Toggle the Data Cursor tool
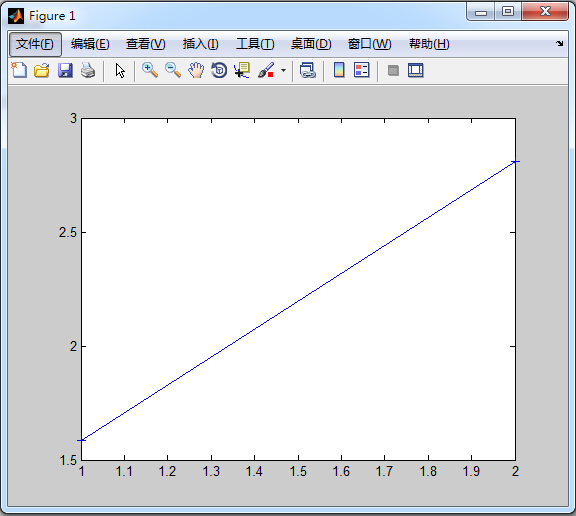576x516 pixels. 242,70
